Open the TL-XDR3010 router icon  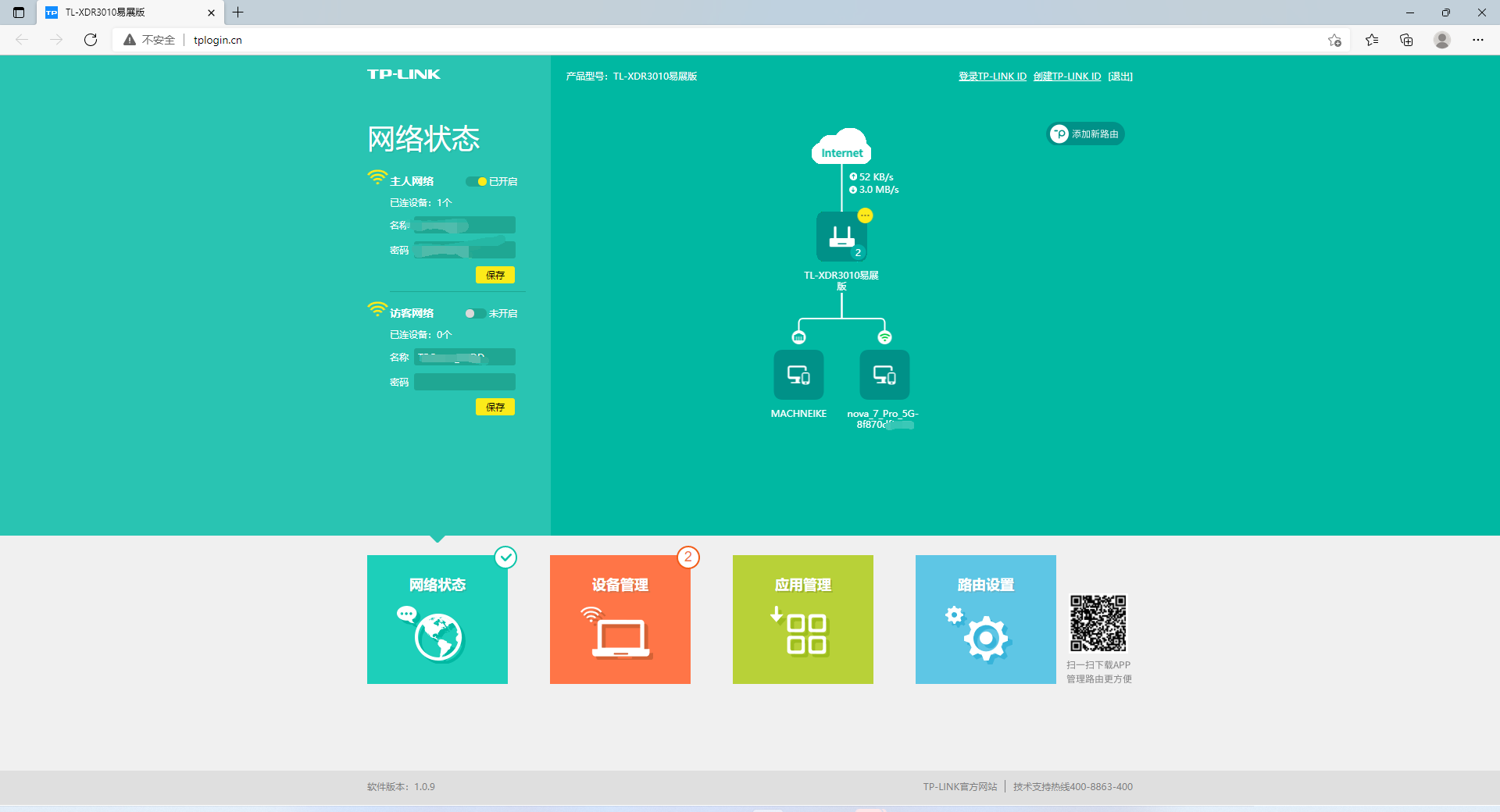coord(841,237)
